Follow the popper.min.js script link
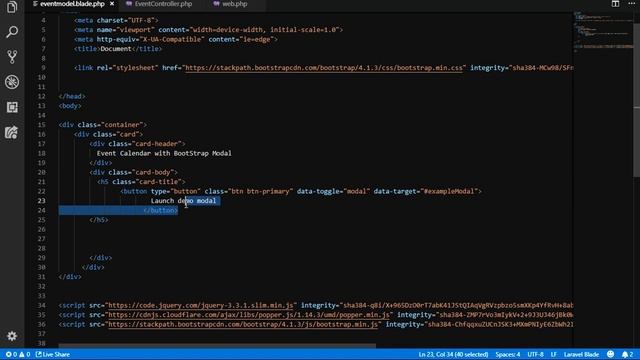The width and height of the screenshot is (640, 360). (x=249, y=315)
